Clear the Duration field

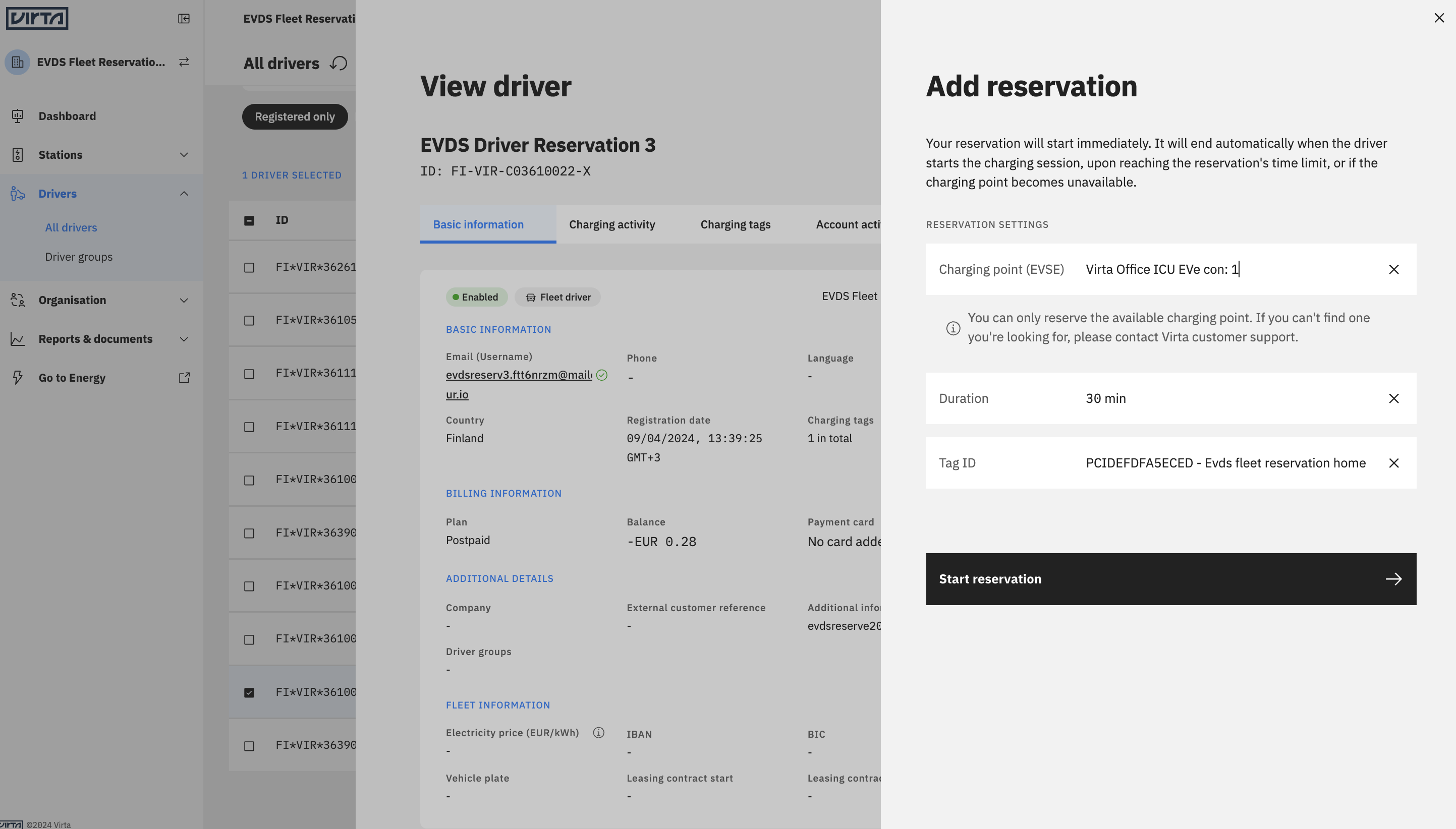pyautogui.click(x=1393, y=398)
